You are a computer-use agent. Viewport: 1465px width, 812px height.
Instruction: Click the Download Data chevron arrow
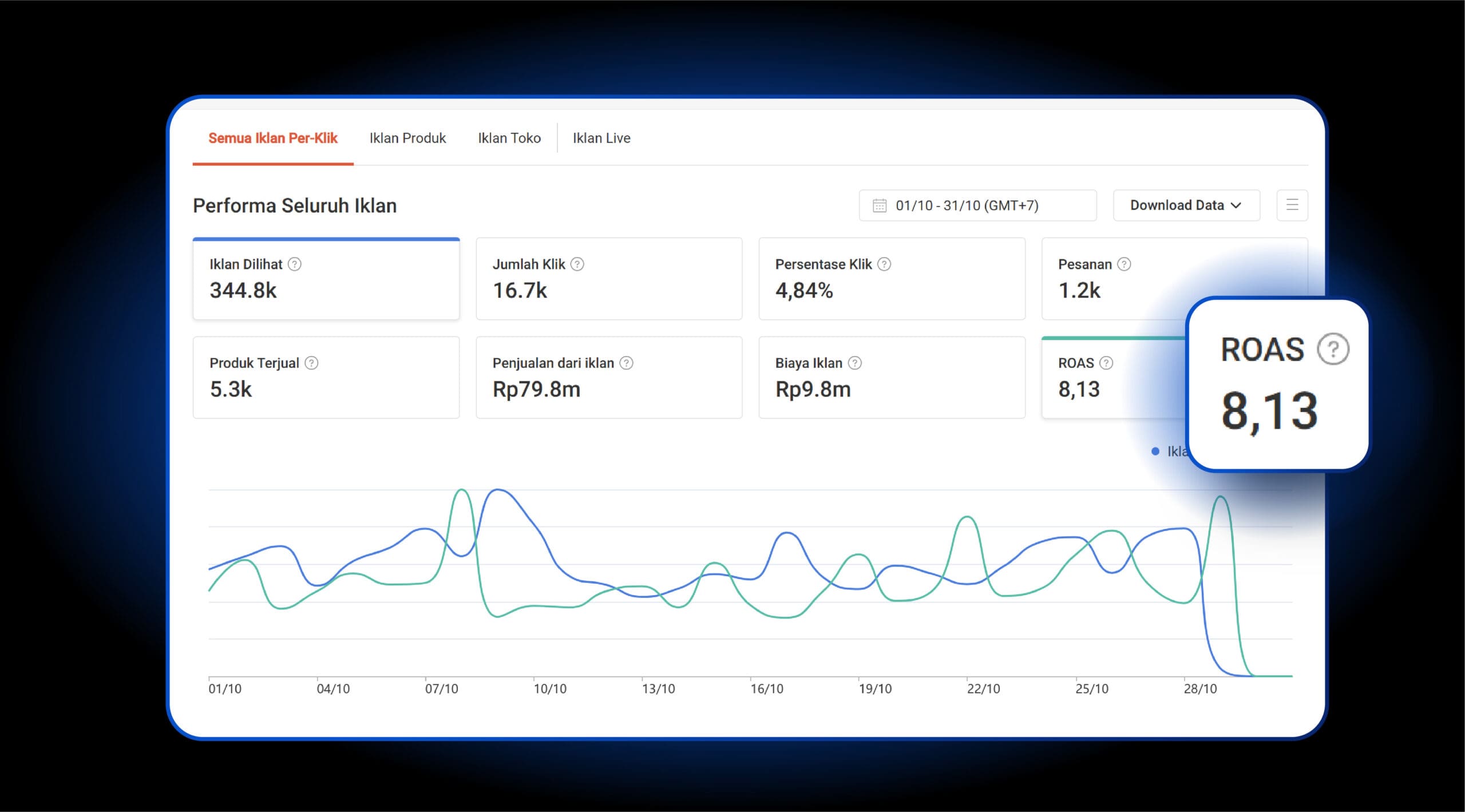pyautogui.click(x=1236, y=205)
